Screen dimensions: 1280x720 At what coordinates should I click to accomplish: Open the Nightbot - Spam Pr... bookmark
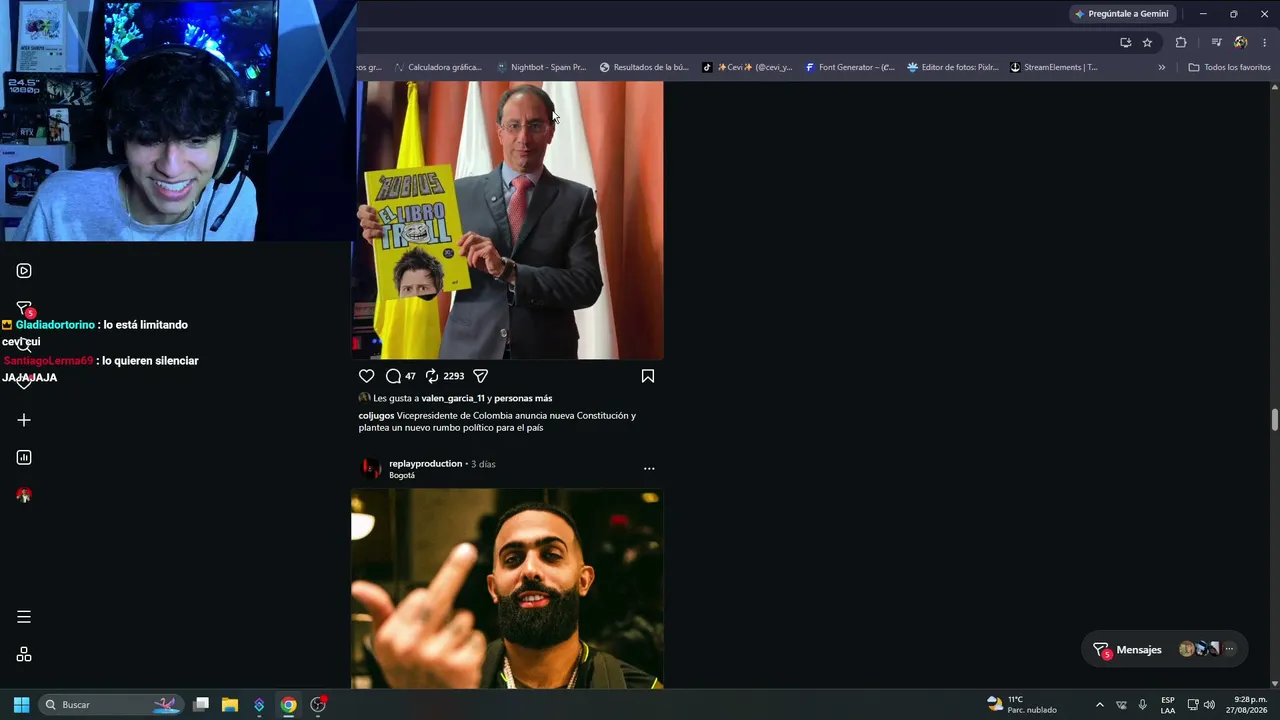click(x=540, y=67)
